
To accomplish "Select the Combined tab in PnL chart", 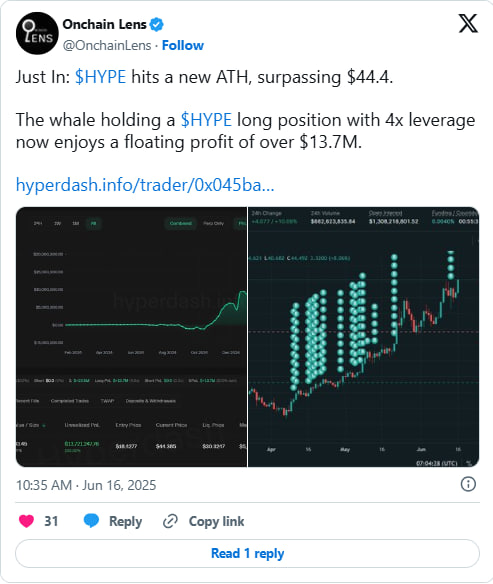I will [181, 223].
